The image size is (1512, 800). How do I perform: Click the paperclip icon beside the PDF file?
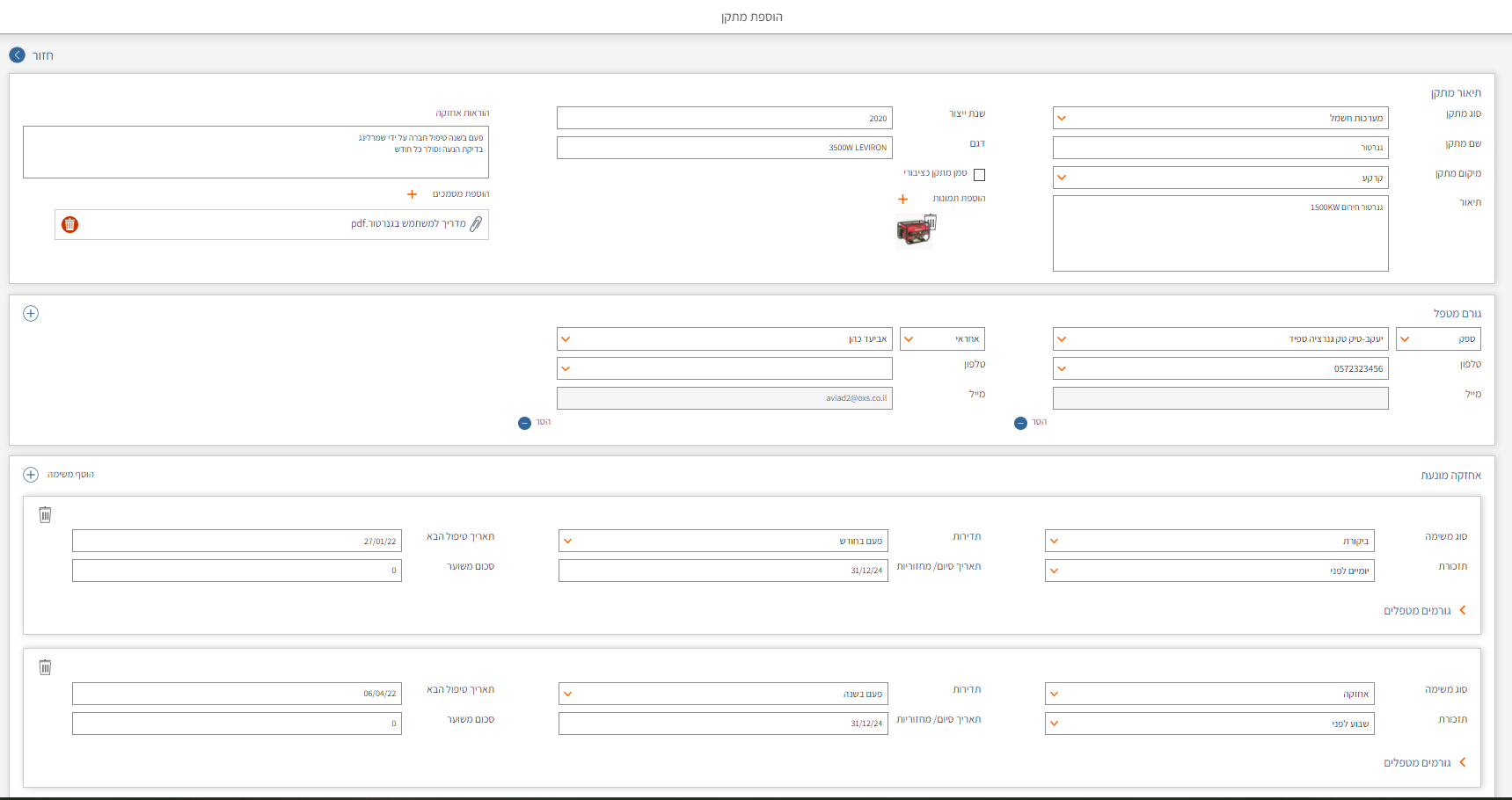[x=476, y=224]
